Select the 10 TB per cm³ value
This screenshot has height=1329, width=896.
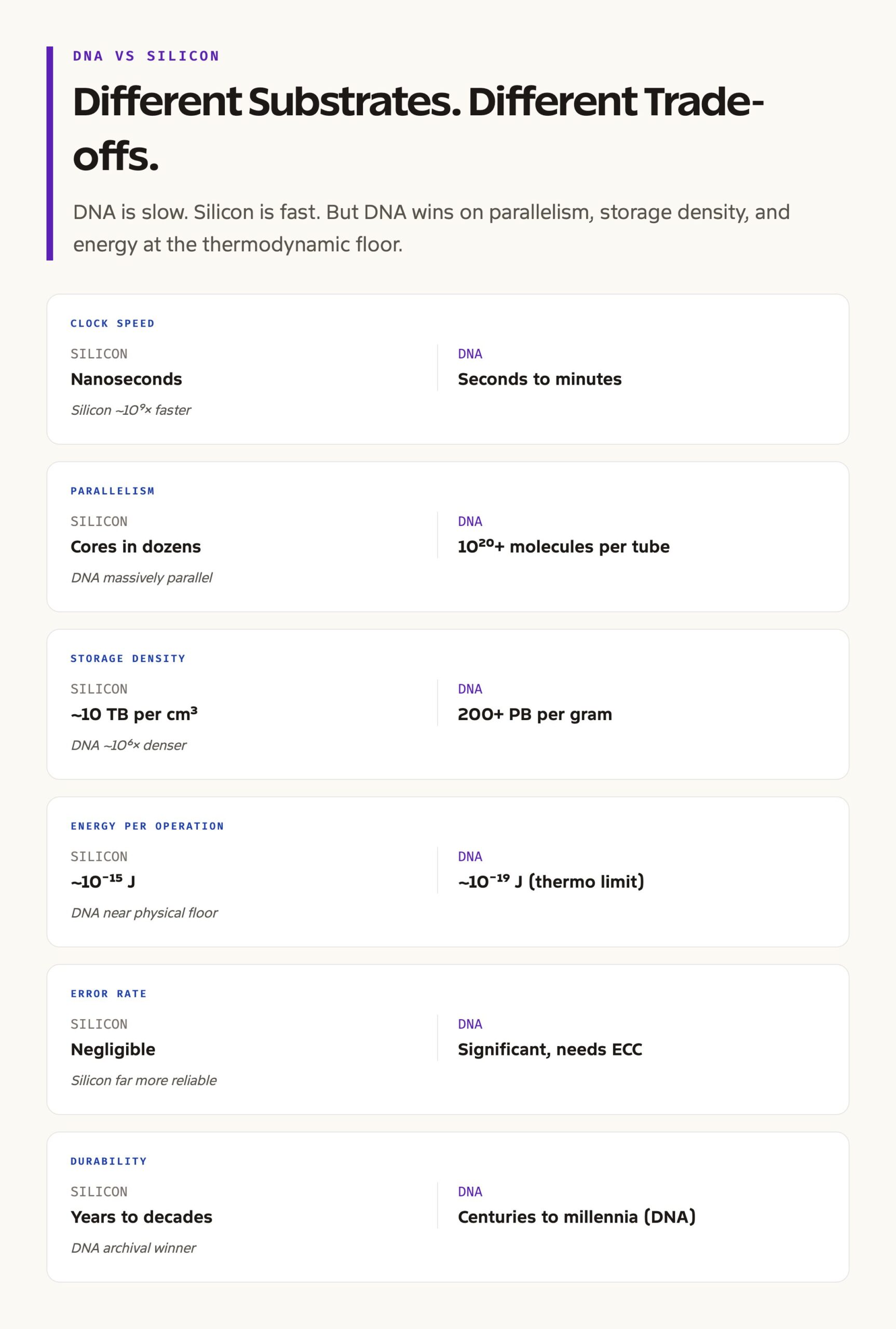click(x=134, y=714)
